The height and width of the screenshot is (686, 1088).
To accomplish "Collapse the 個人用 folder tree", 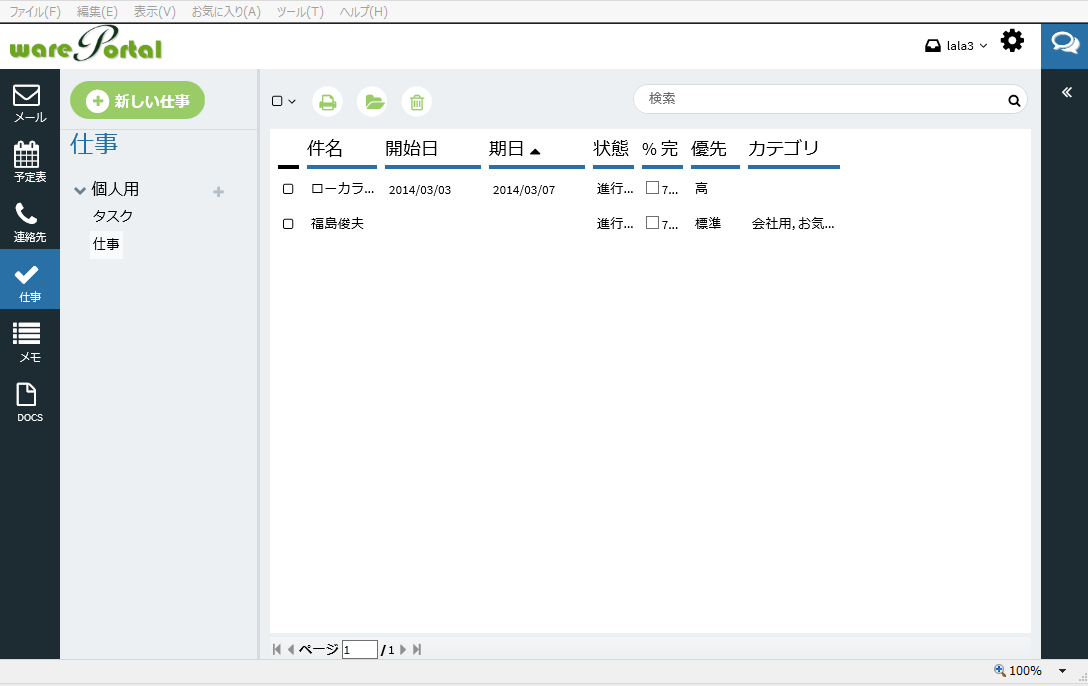I will [80, 190].
